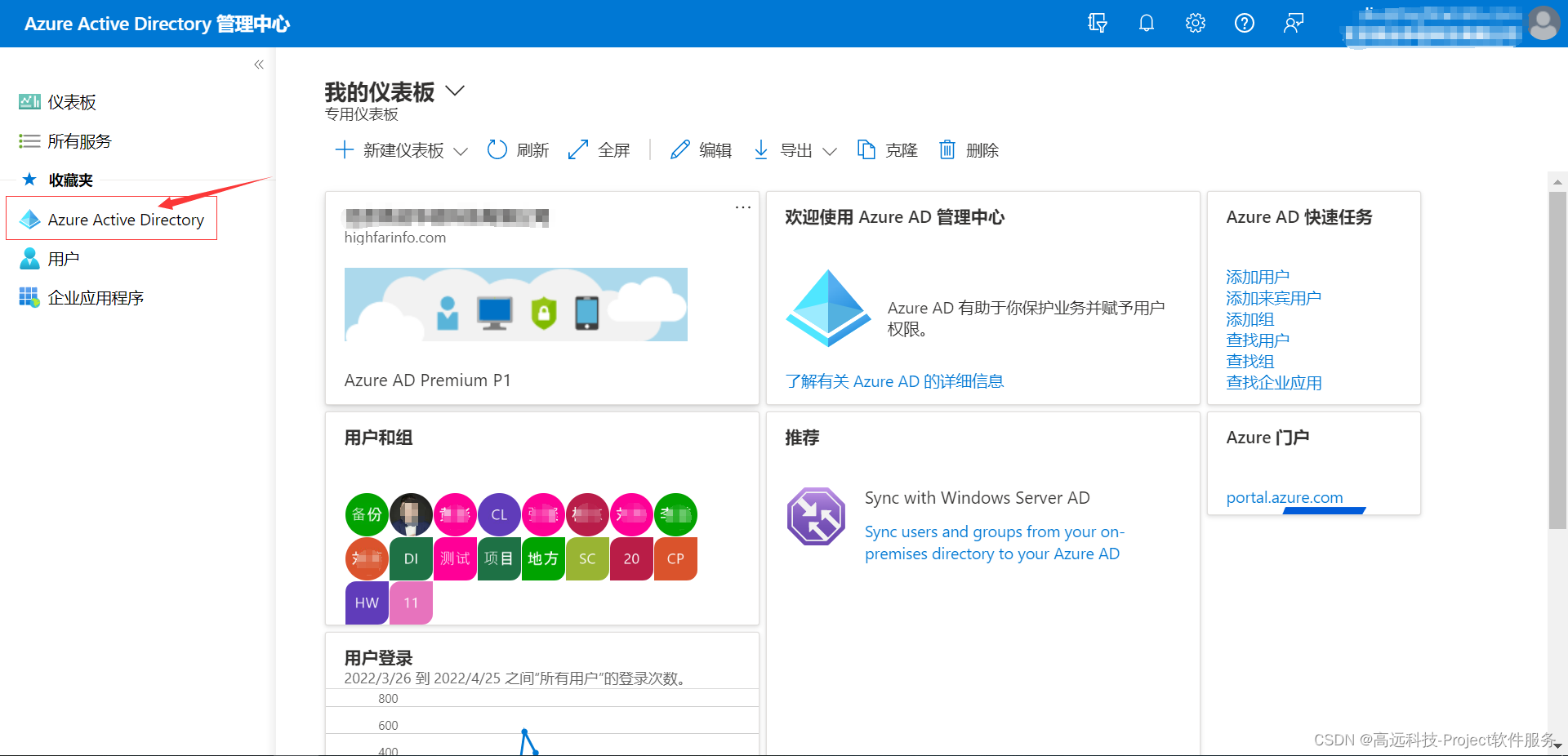The image size is (1568, 756).
Task: Click the scrollbar up arrow
Action: pyautogui.click(x=1557, y=182)
